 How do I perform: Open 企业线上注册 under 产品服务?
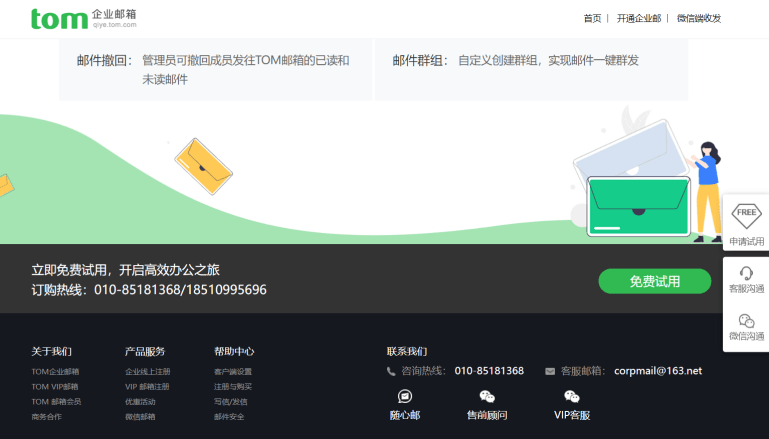point(147,372)
